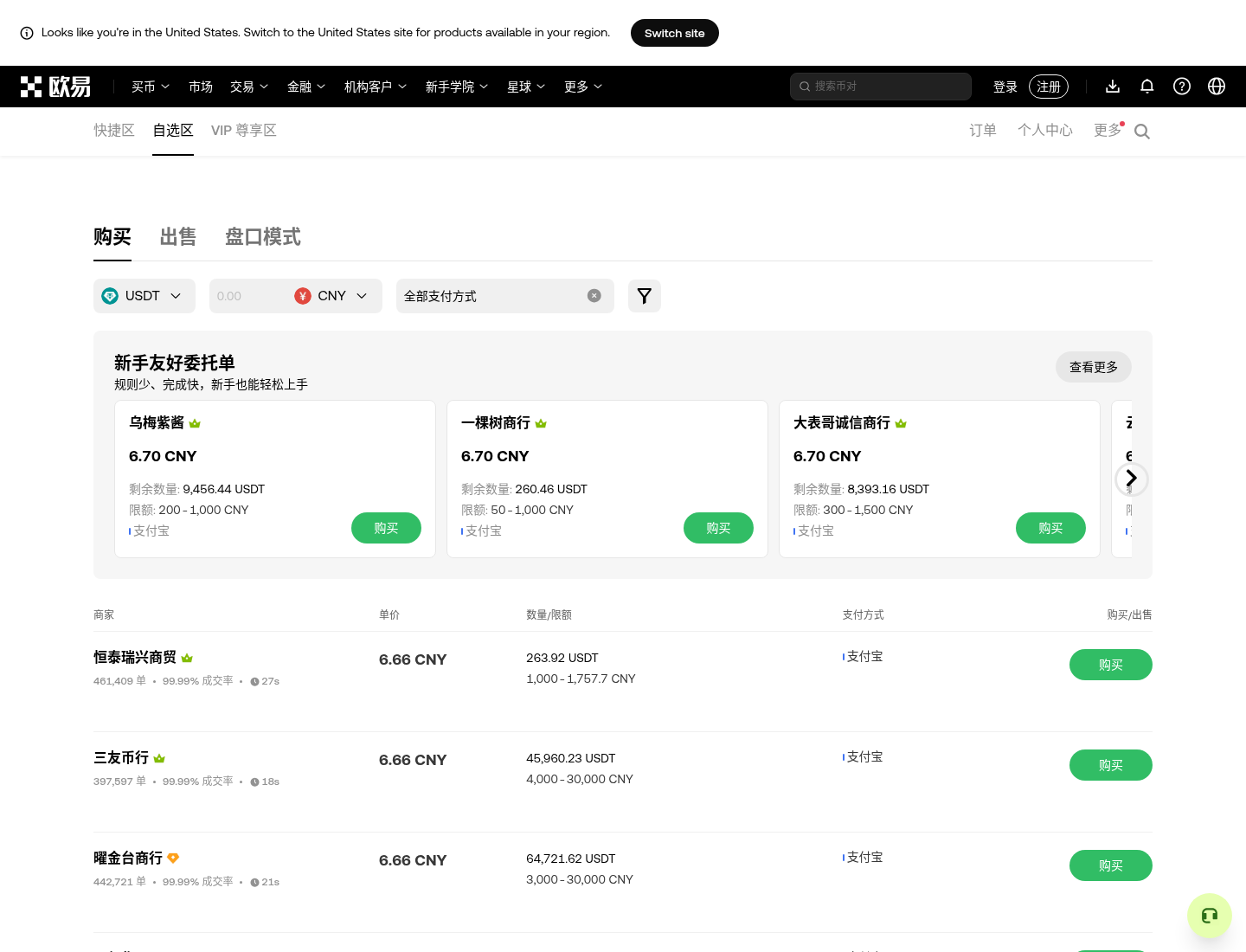Viewport: 1246px width, 952px height.
Task: Buy from 一棵树商行 card
Action: point(718,528)
